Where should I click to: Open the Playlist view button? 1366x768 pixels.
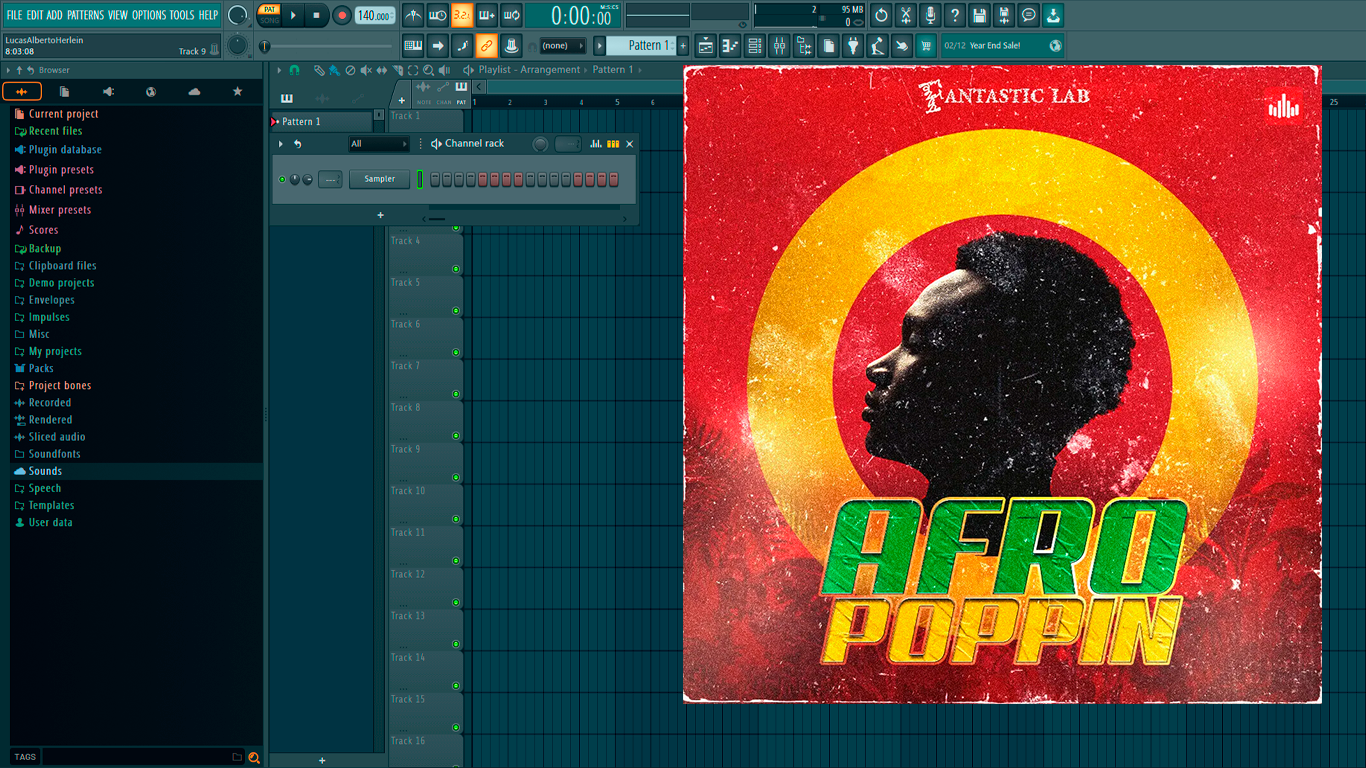706,45
